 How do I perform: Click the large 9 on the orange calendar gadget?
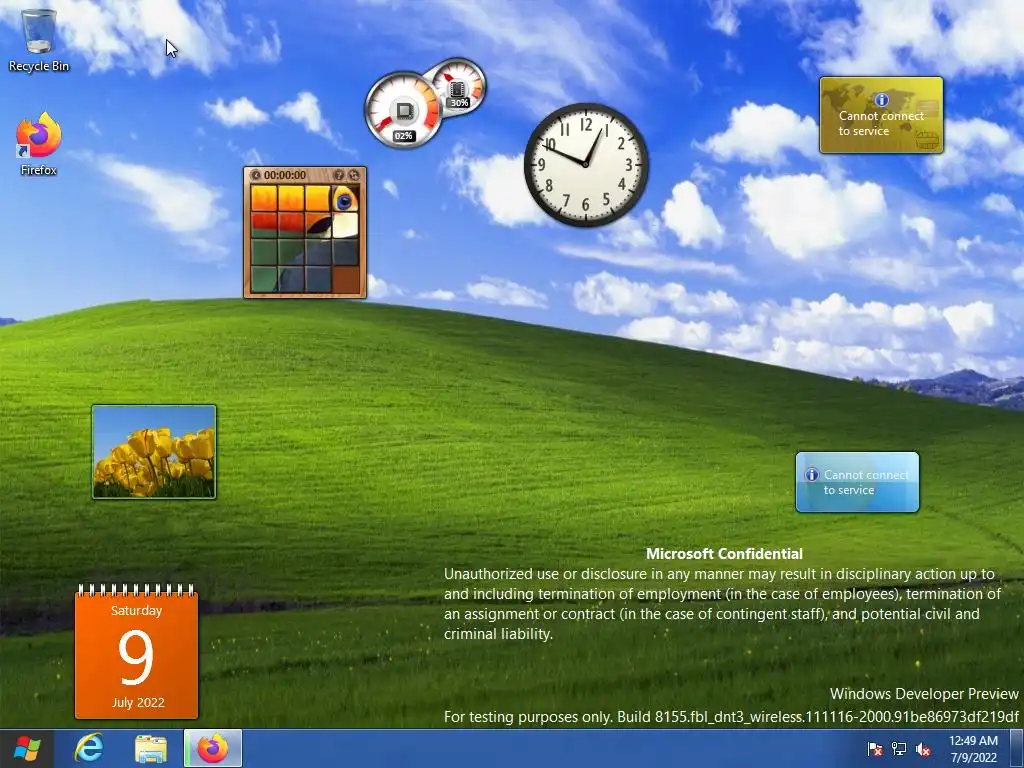click(136, 656)
